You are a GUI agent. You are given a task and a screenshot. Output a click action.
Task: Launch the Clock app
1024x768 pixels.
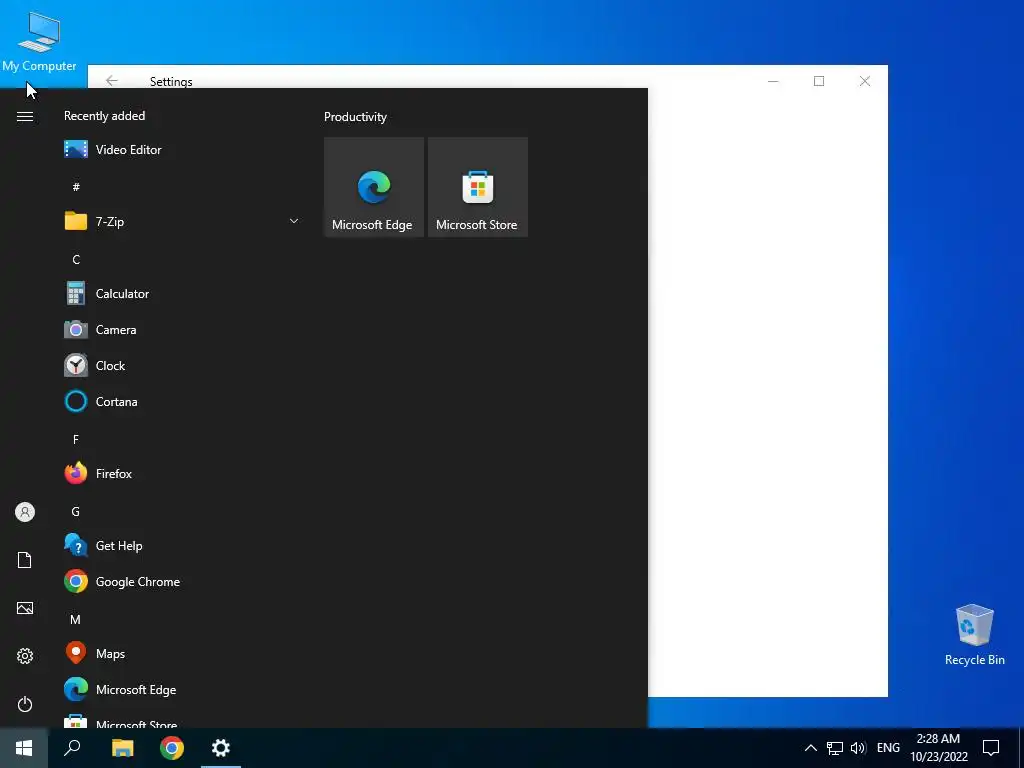coord(182,366)
